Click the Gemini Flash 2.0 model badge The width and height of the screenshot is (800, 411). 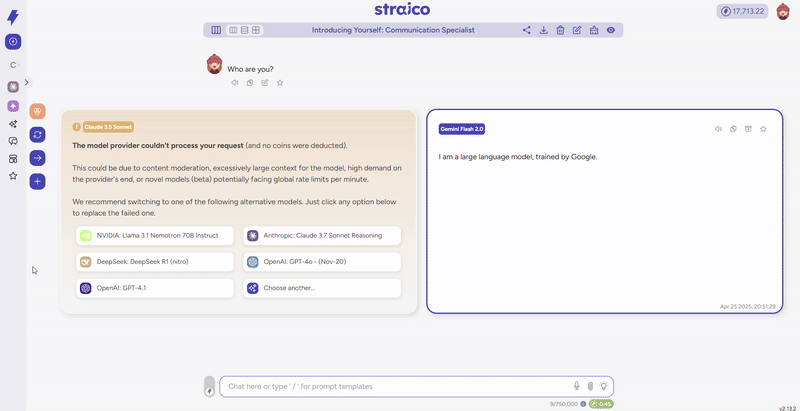click(x=462, y=129)
